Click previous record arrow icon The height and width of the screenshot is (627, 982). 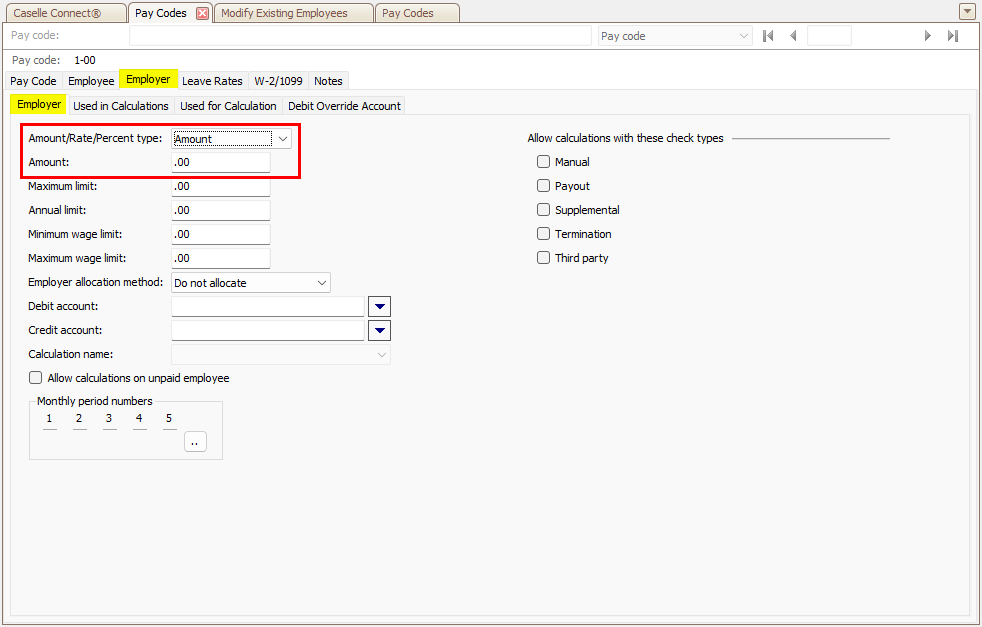click(x=793, y=36)
